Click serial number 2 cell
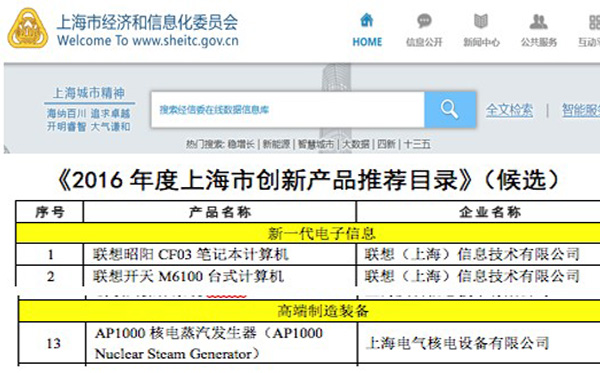This screenshot has width=600, height=373. pyautogui.click(x=50, y=276)
